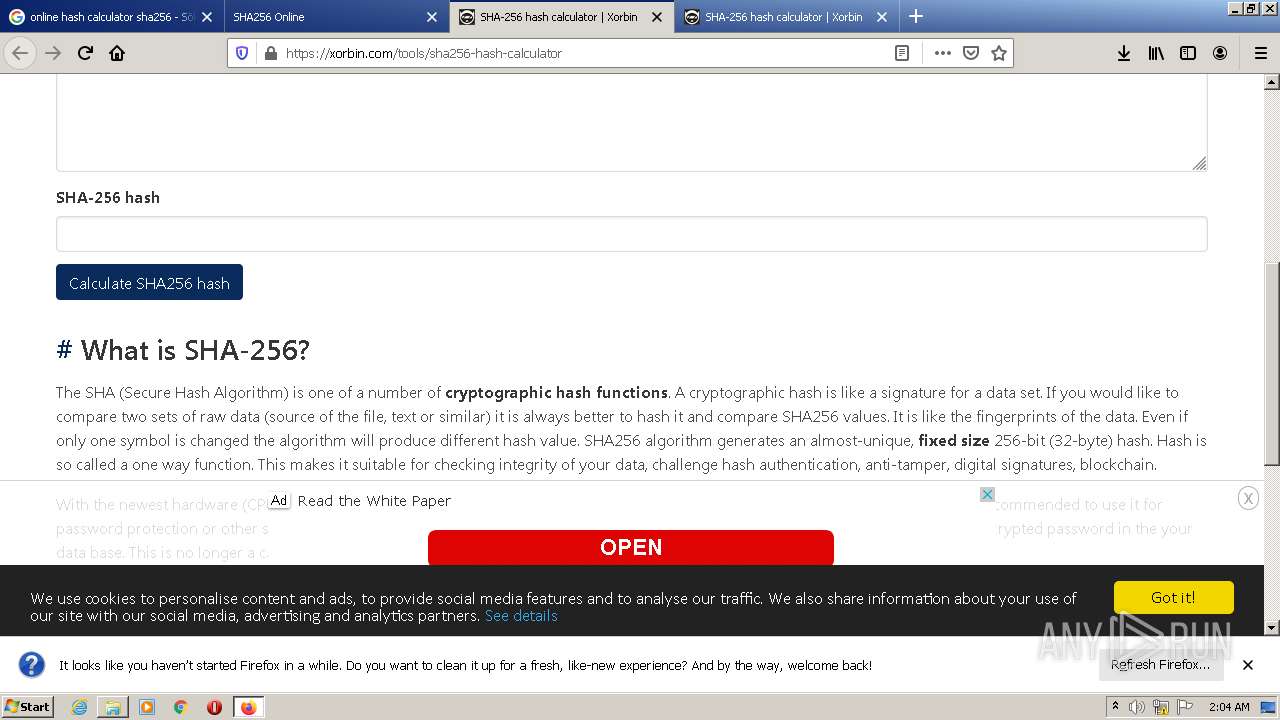The width and height of the screenshot is (1280, 720).
Task: Click the SHA-256 hash output field
Action: [x=631, y=234]
